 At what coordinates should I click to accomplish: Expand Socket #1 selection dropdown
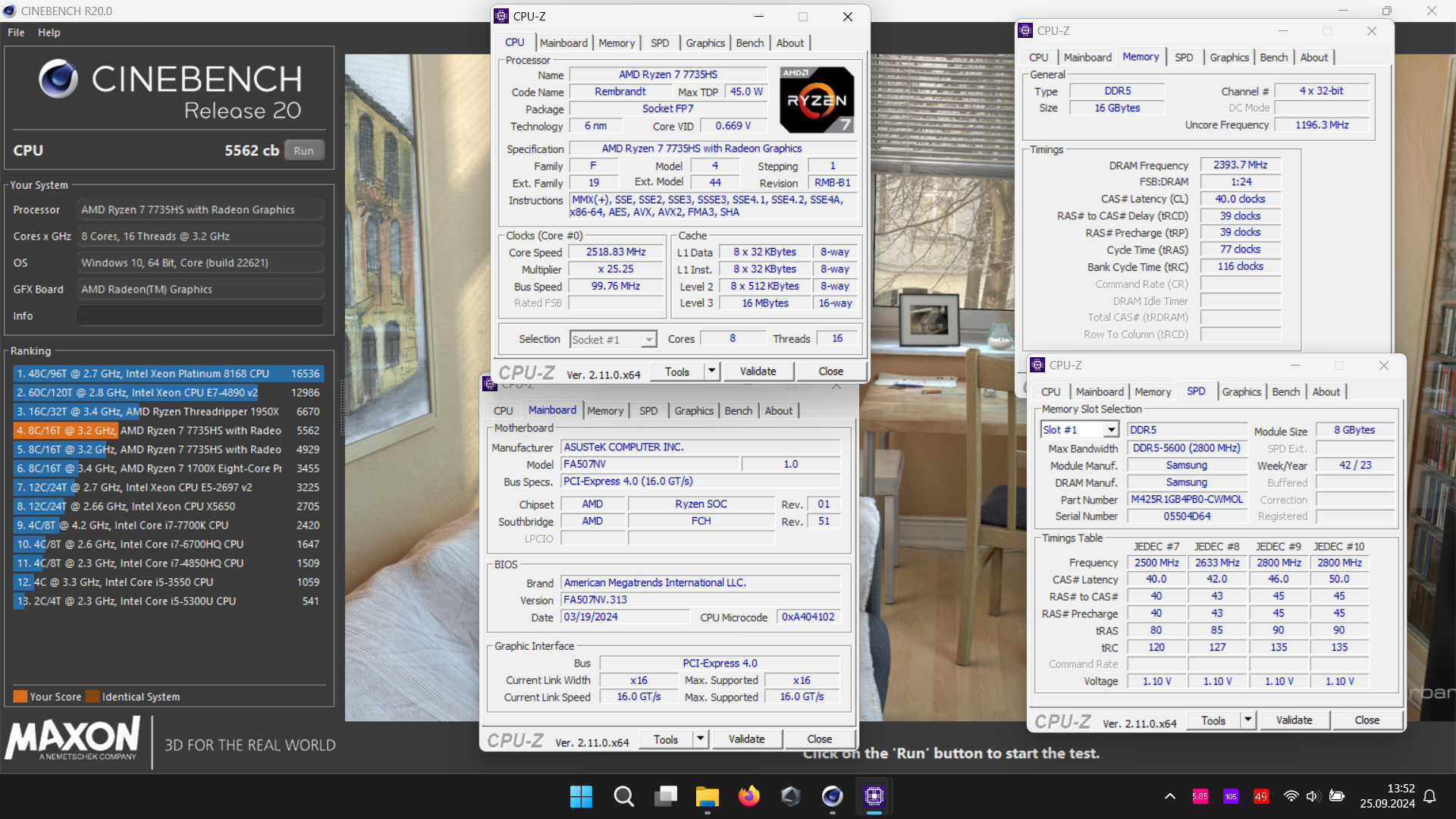(x=648, y=340)
